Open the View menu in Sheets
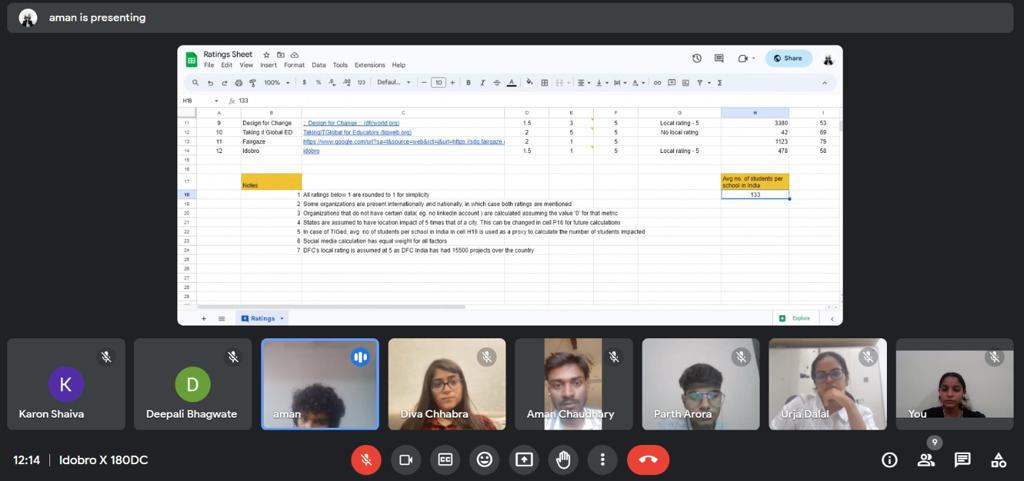 (x=246, y=65)
